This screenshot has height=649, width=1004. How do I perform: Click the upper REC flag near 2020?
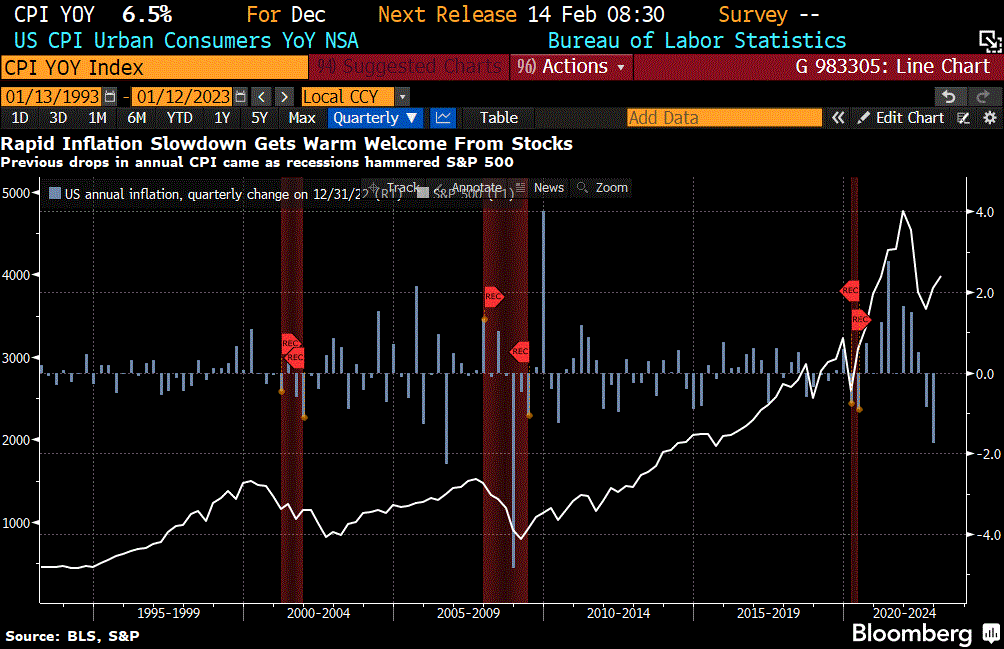pos(850,291)
